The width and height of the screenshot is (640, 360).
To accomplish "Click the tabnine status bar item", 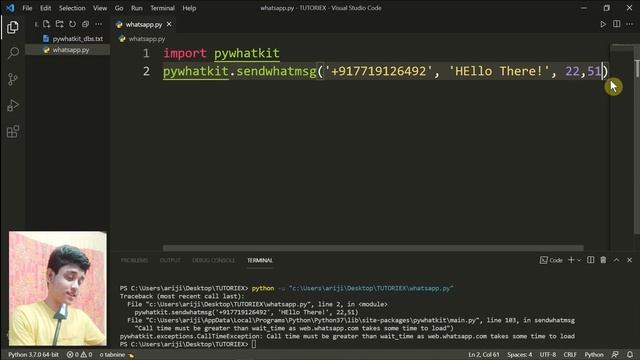I will click(x=116, y=354).
